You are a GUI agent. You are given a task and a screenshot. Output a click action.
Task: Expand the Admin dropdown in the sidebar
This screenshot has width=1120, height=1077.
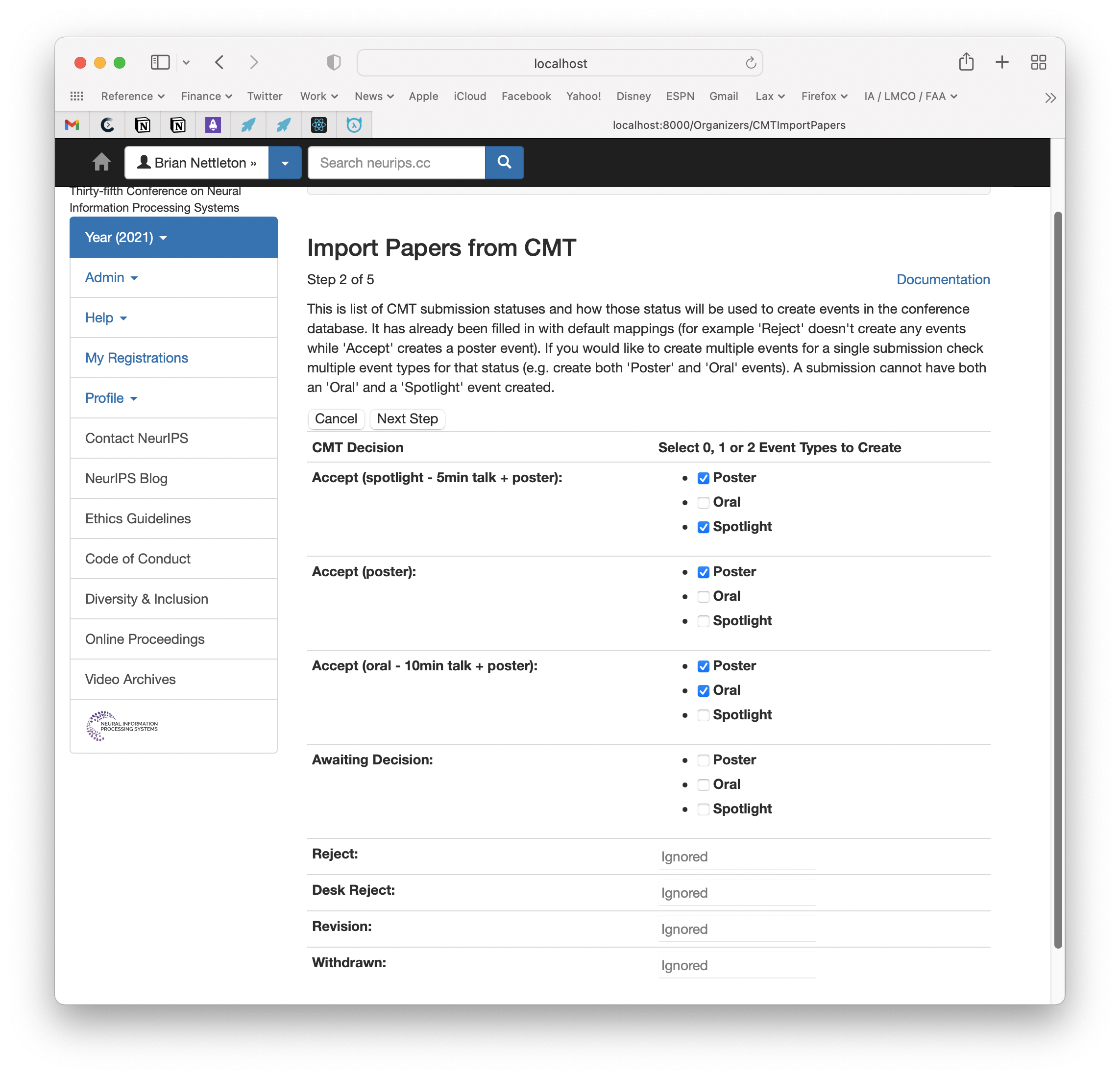tap(110, 278)
